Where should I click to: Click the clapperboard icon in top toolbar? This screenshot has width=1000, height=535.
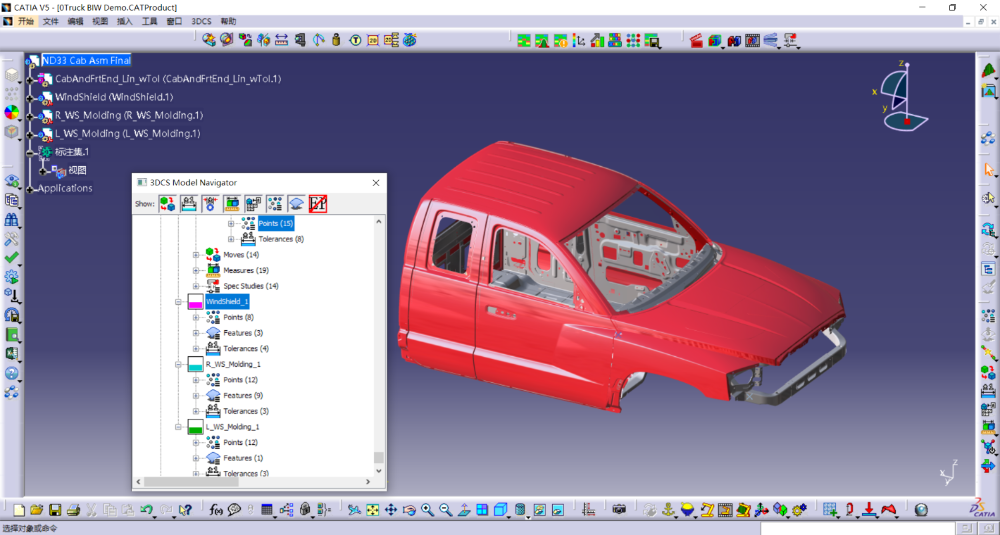pyautogui.click(x=696, y=40)
